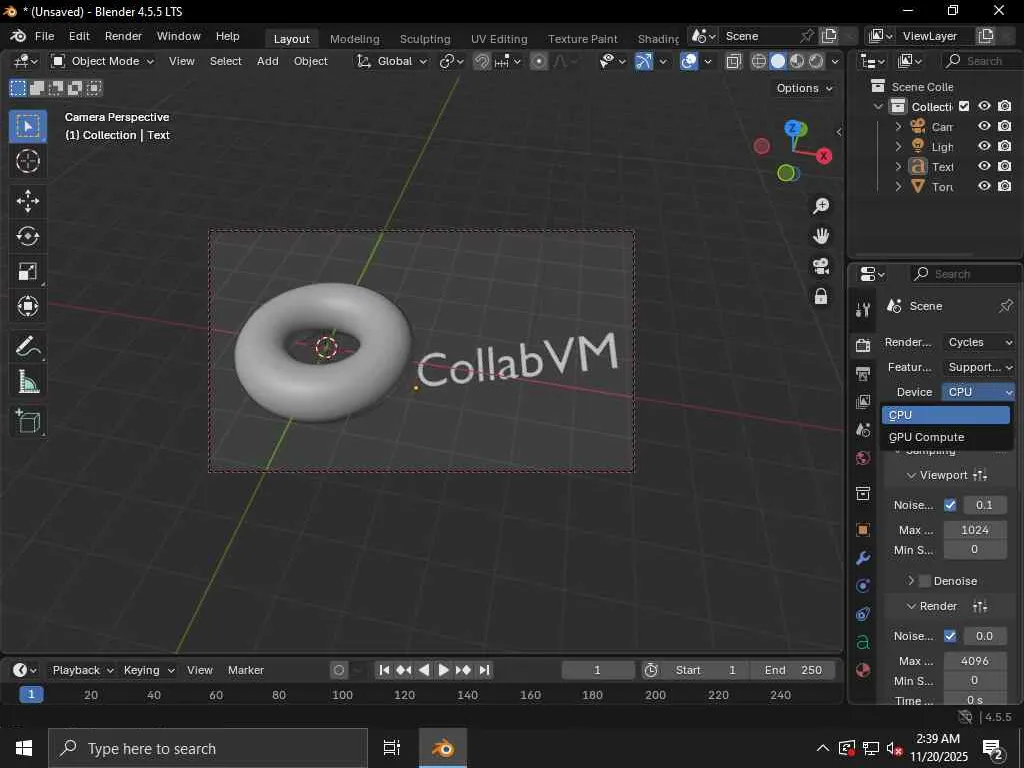
Task: Open the World properties tab
Action: 863,458
